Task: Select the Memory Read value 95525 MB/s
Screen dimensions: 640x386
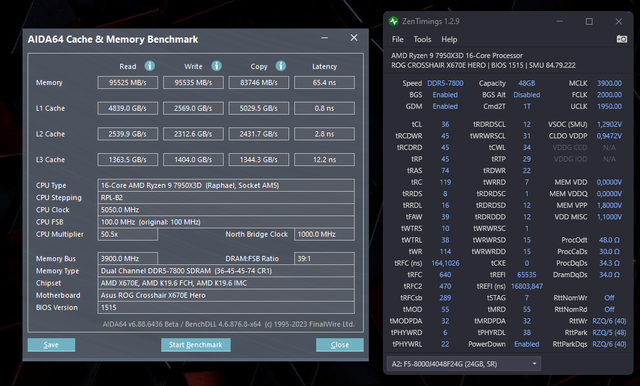Action: [128, 82]
